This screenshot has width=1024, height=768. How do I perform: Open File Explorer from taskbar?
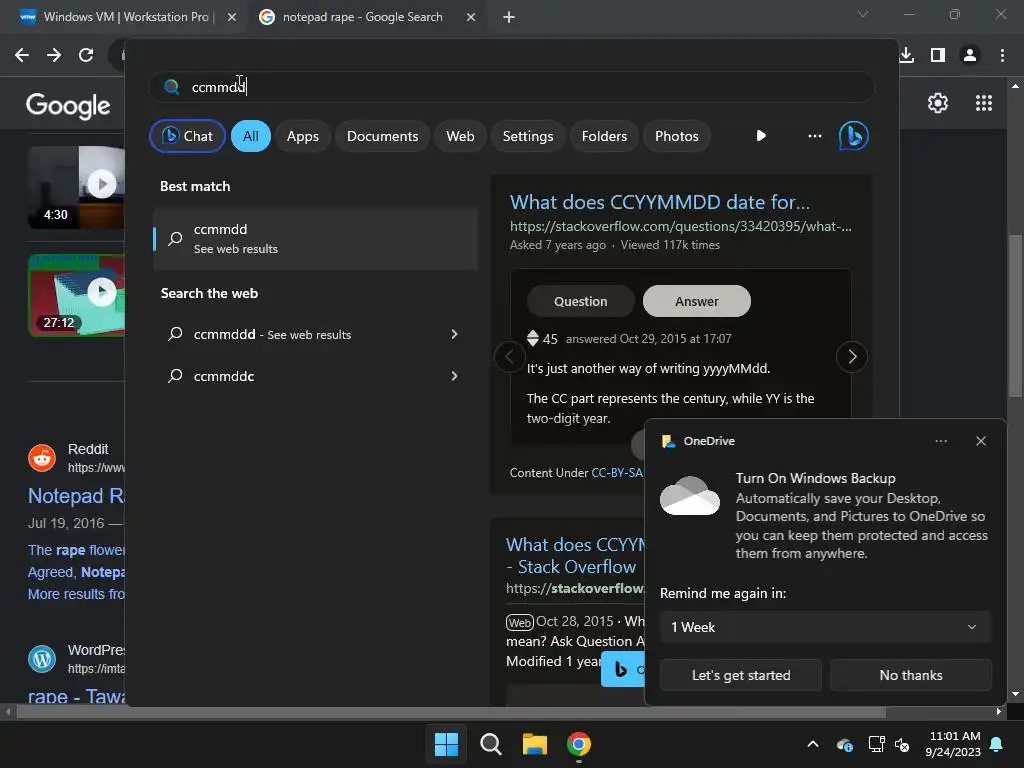coord(534,744)
